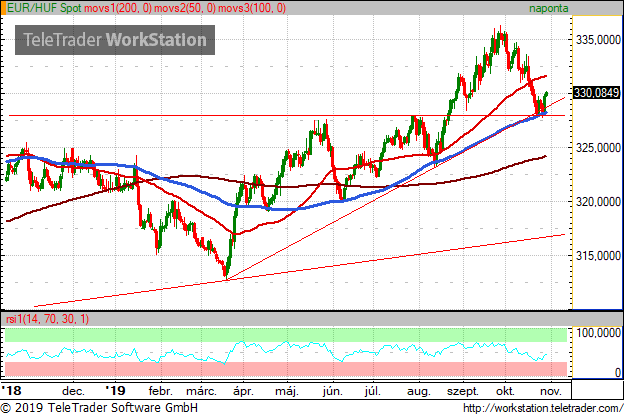Viewport: 624px width, 417px height.
Task: Click the 'máj.' month label
Action: coord(287,391)
